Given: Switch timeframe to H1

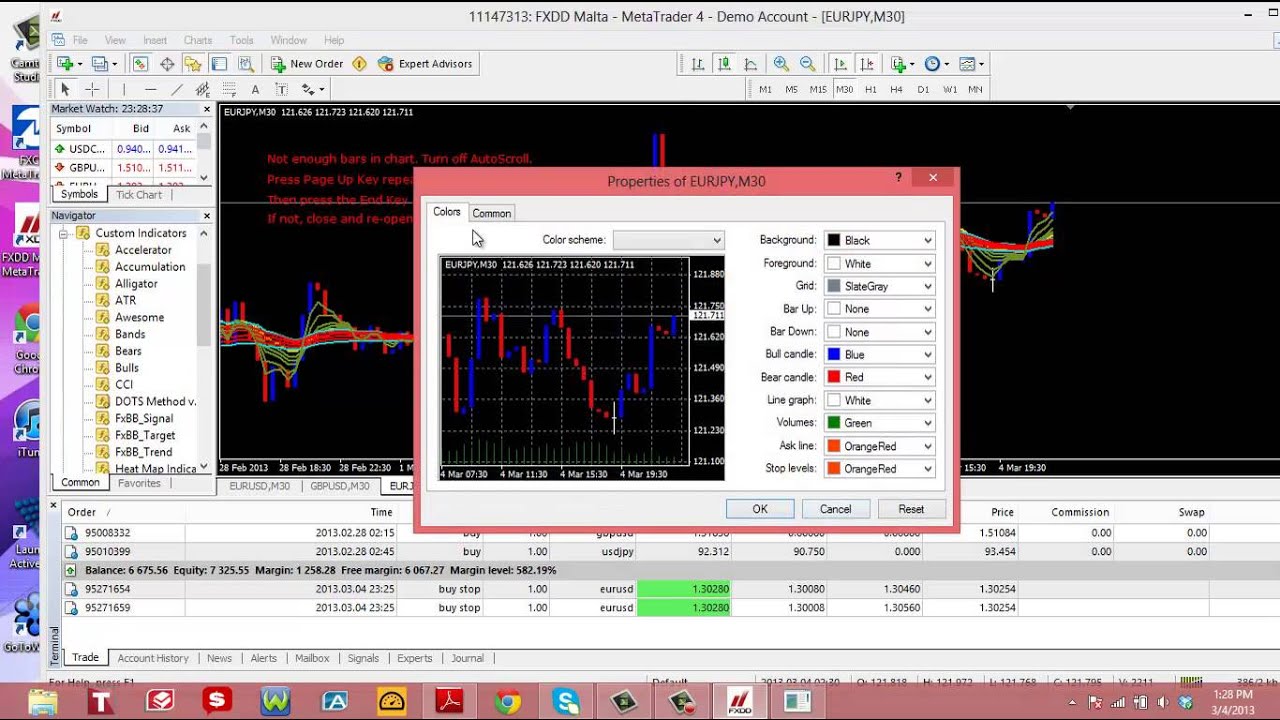Looking at the screenshot, I should (x=870, y=89).
